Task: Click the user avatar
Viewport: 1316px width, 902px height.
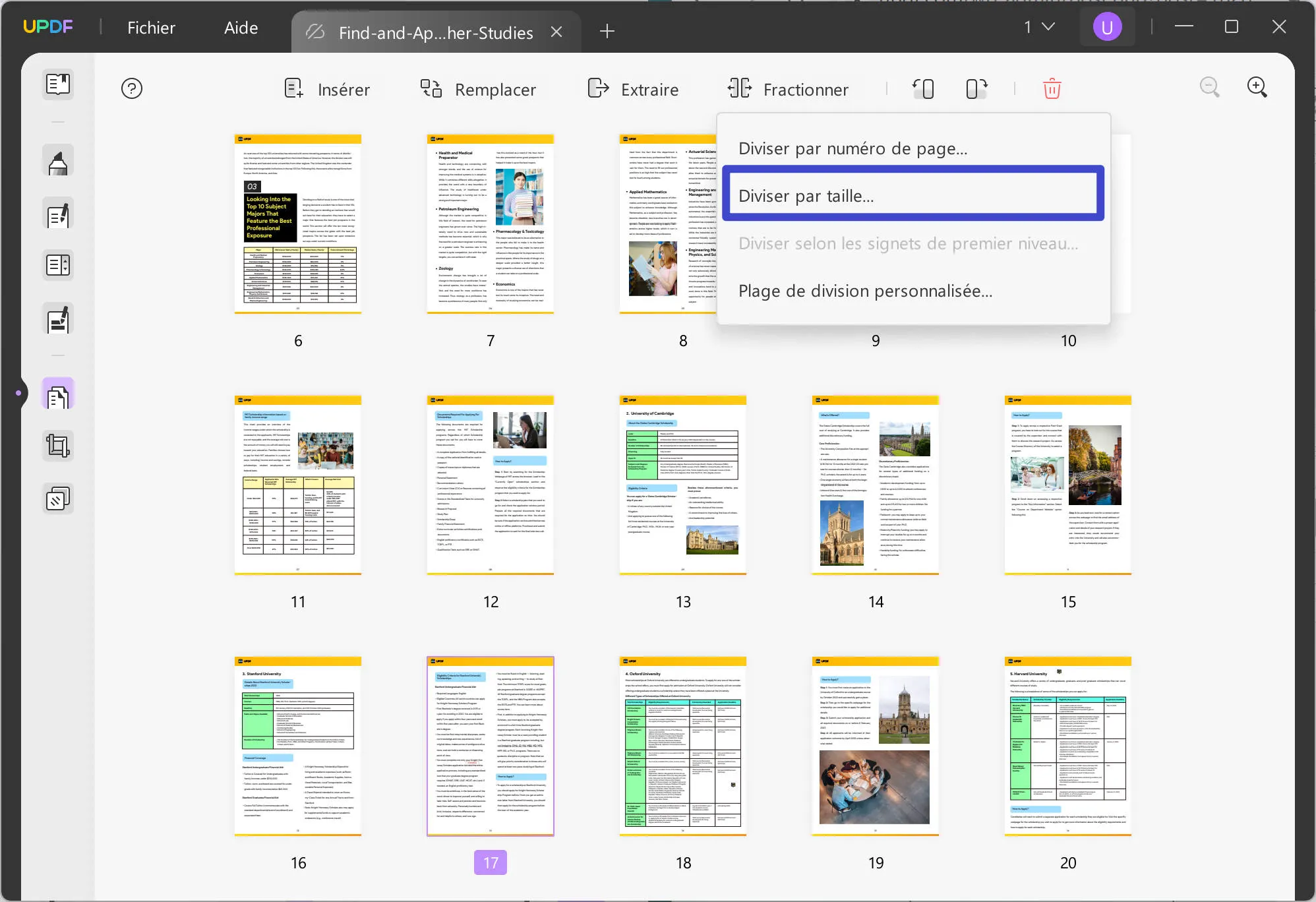Action: pyautogui.click(x=1107, y=26)
